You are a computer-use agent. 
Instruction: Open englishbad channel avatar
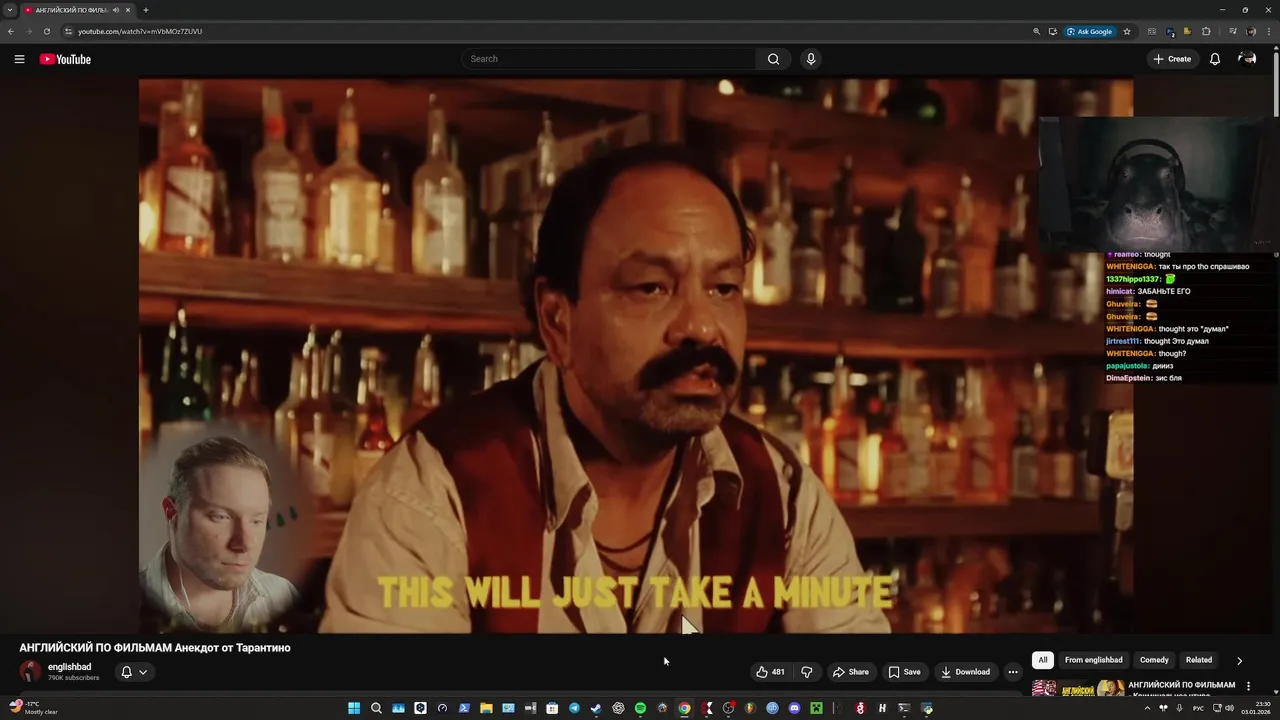30,671
